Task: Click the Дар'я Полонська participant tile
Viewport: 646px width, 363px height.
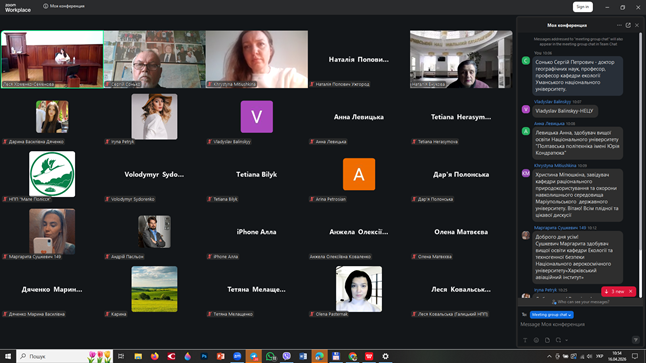Action: (x=461, y=174)
